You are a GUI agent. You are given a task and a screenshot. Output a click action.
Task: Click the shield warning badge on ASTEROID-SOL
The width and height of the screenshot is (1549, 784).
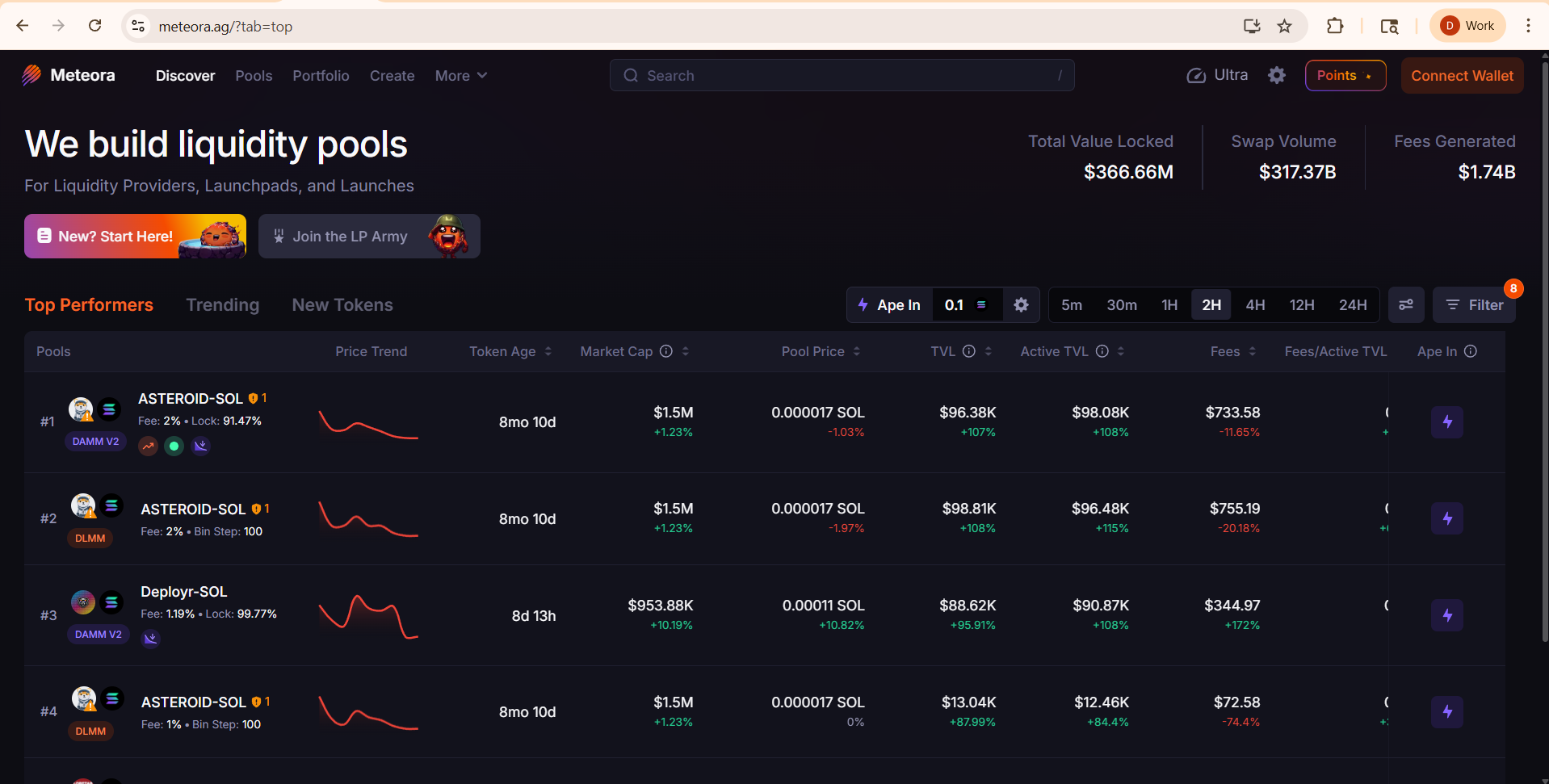tap(254, 397)
